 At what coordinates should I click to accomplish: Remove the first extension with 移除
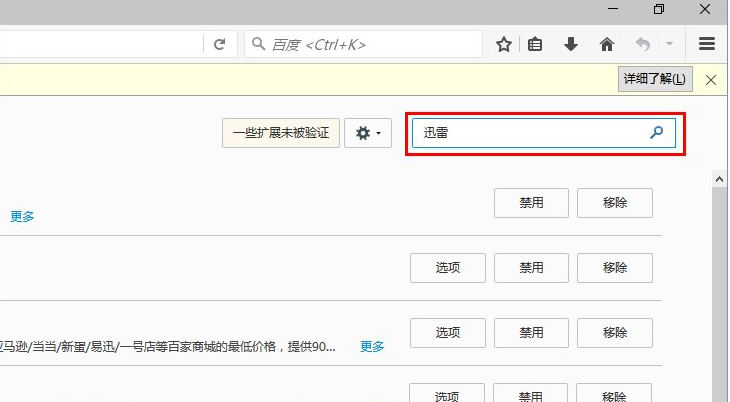coord(615,202)
